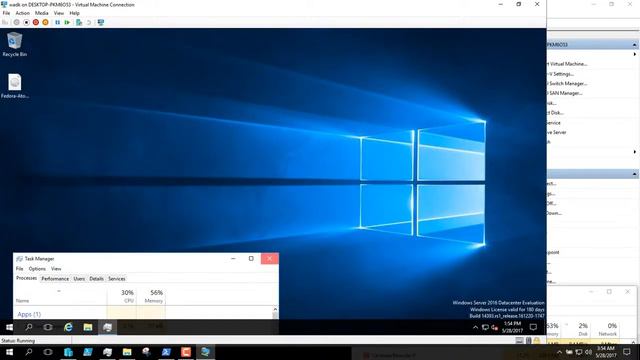
Task: Click Server Manager icon on host taskbar
Action: 68,352
